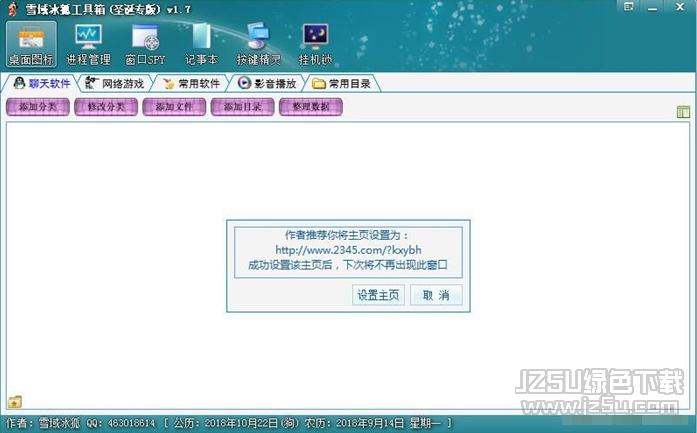This screenshot has height=433, width=697.
Task: Open the 记事本 notepad tool
Action: (201, 44)
